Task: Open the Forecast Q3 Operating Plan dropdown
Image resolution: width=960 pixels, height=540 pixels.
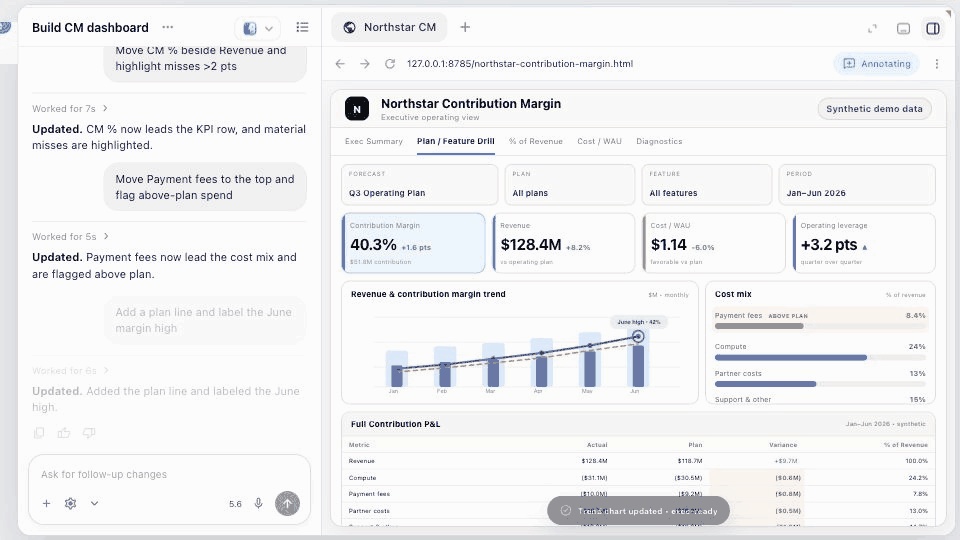Action: (x=419, y=184)
